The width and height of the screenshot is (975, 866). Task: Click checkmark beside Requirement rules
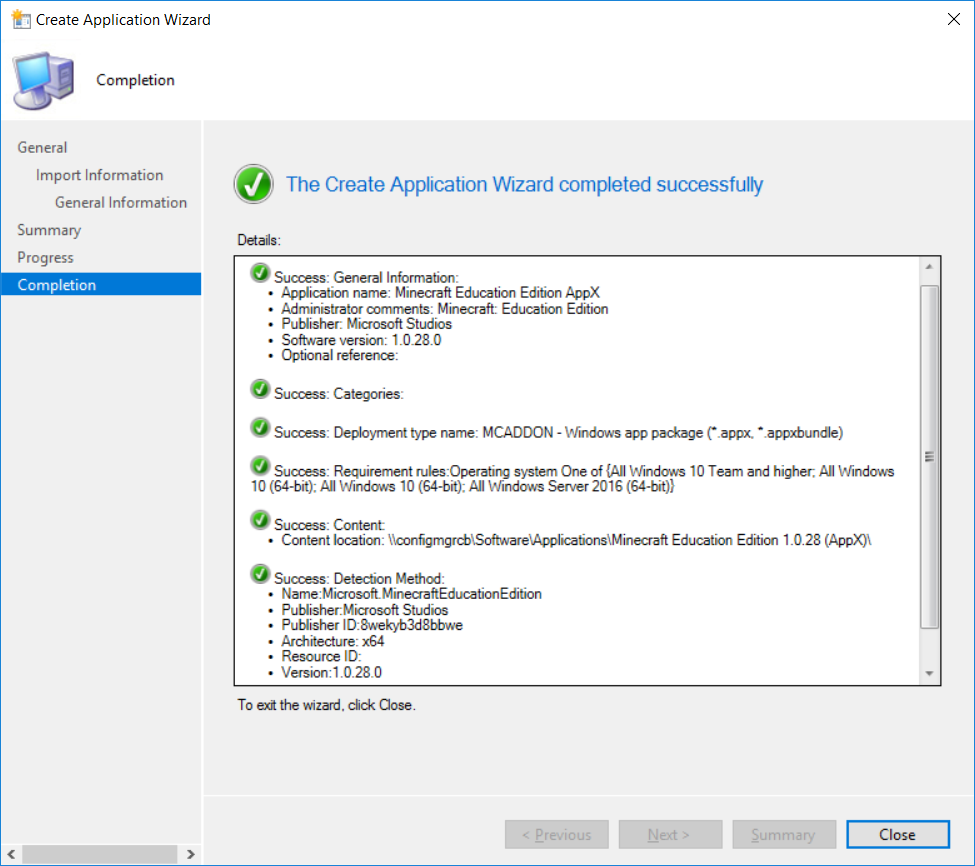click(x=260, y=466)
